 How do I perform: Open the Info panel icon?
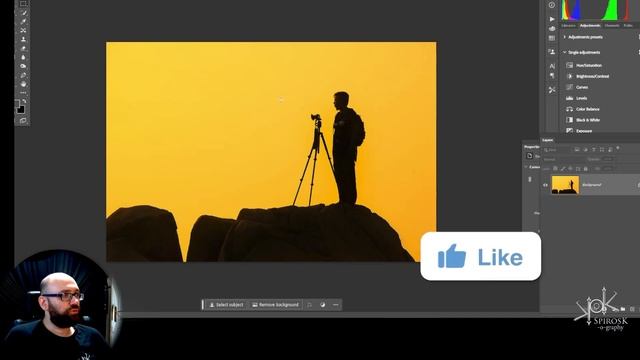(x=552, y=5)
